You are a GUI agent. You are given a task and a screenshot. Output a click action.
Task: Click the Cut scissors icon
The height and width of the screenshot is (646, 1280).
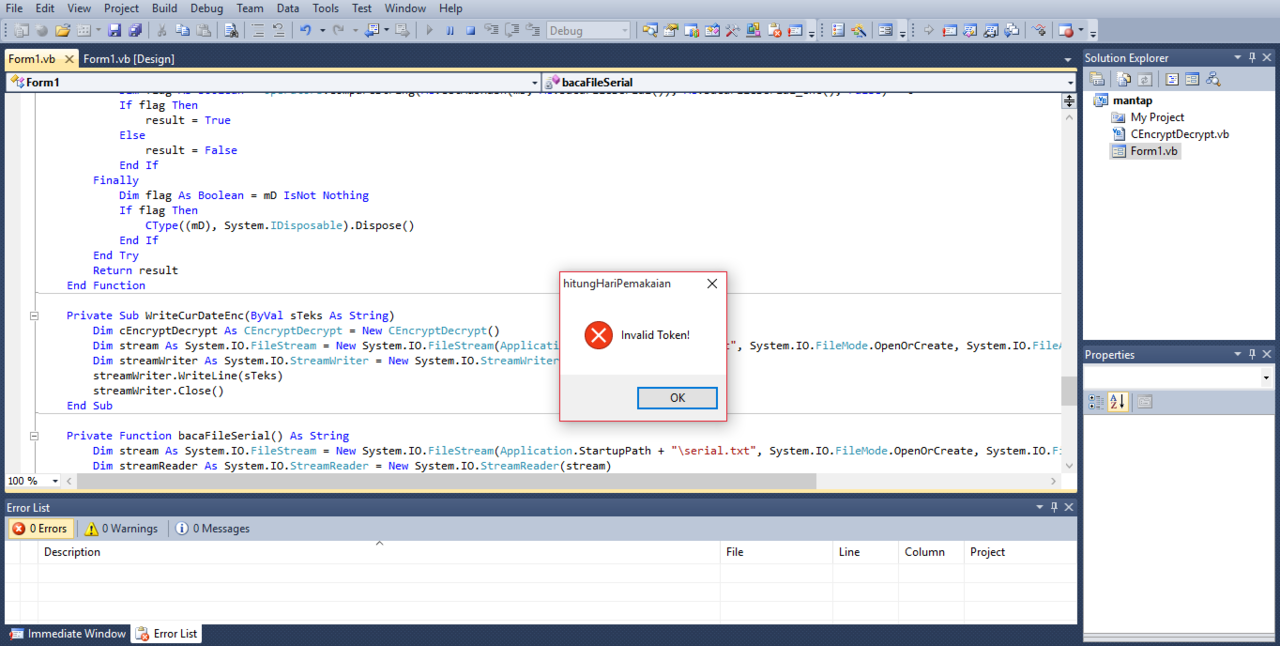[x=162, y=31]
